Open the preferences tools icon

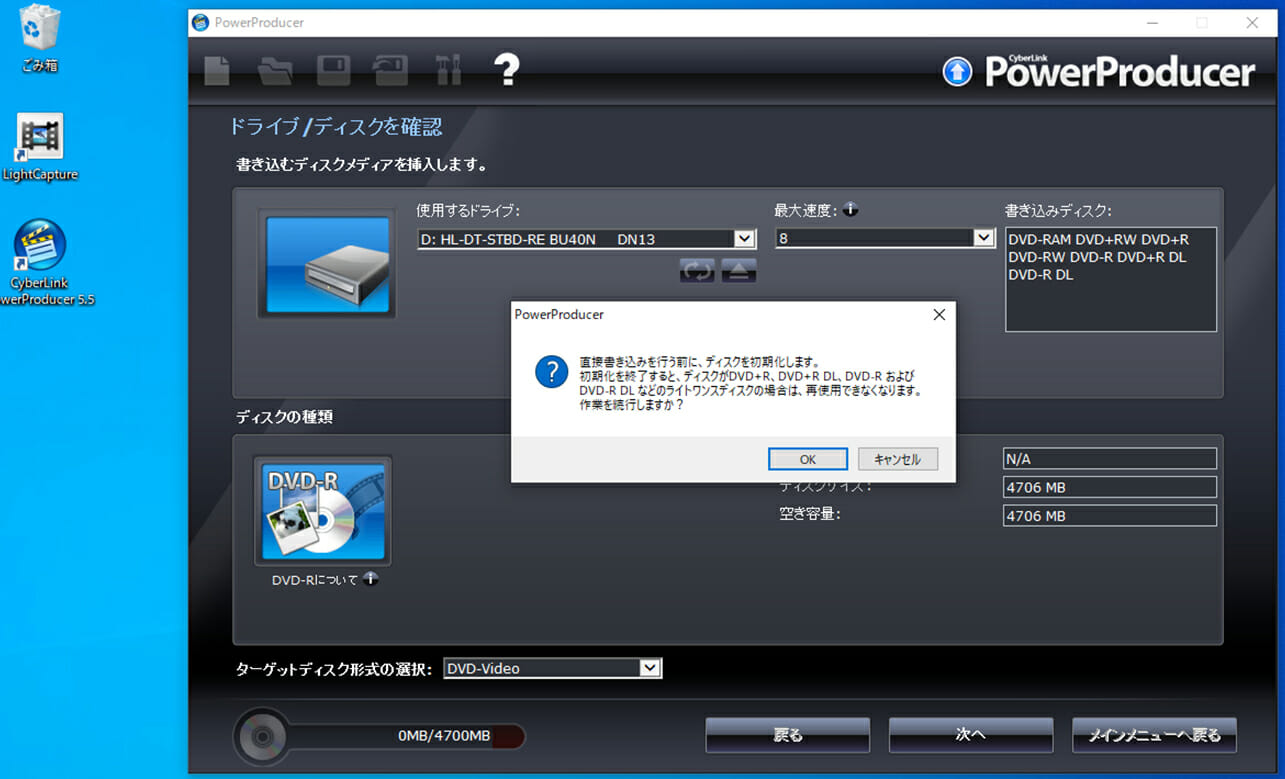pyautogui.click(x=448, y=71)
